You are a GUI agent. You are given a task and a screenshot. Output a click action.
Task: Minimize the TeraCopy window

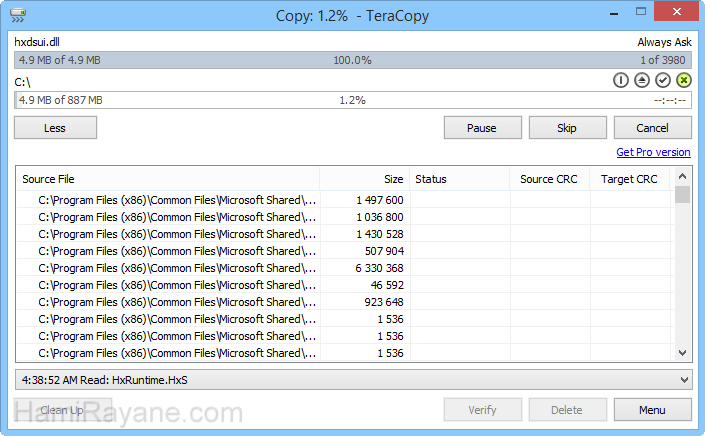[x=614, y=13]
